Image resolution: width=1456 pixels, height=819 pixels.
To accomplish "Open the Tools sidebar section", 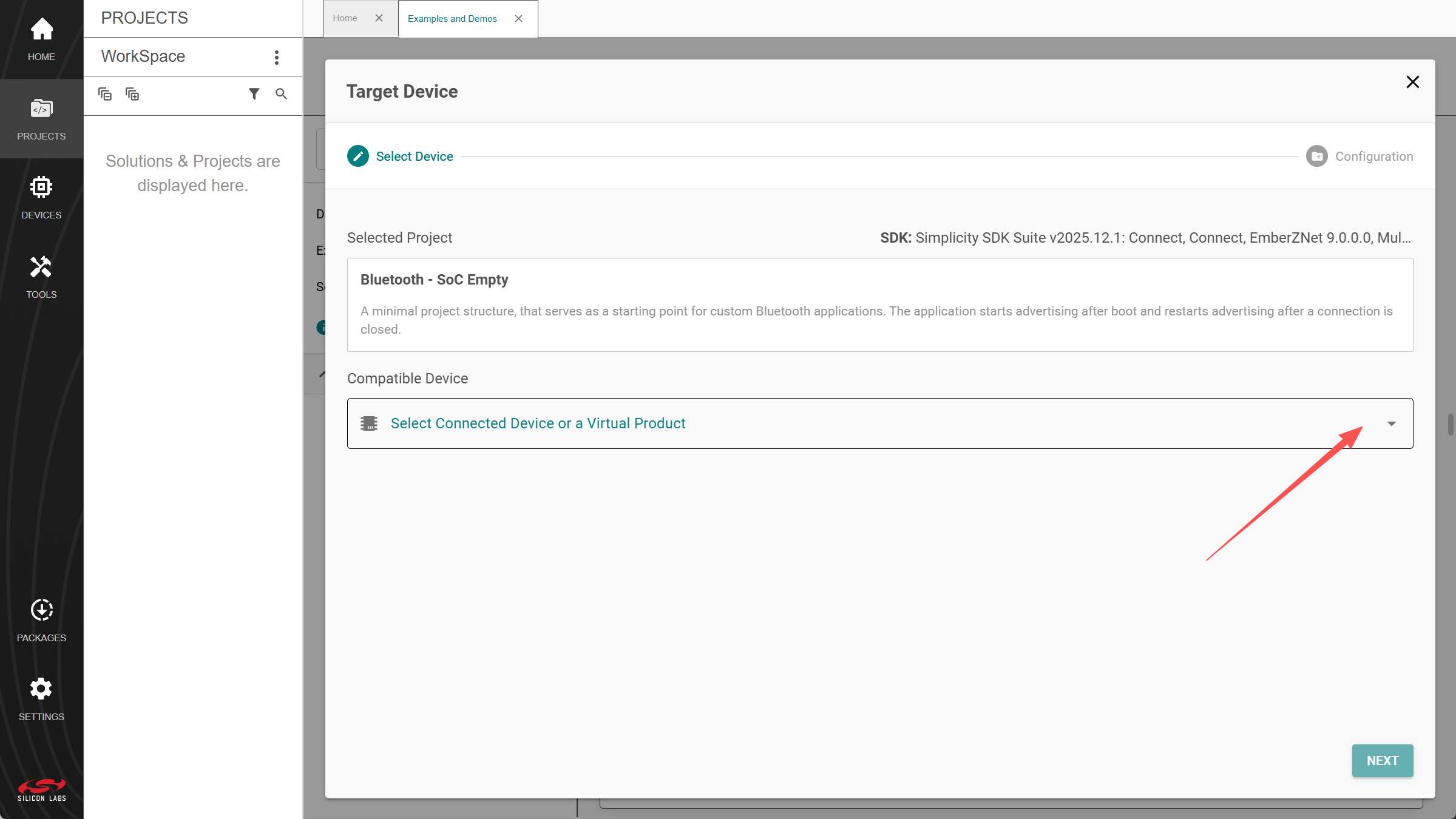I will (41, 277).
